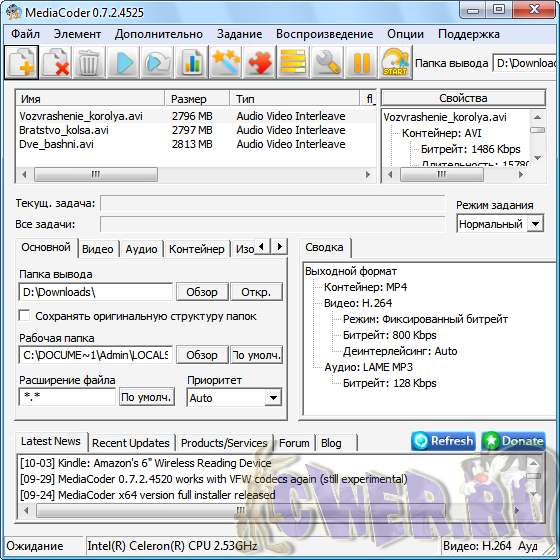Click the Рабочая папка path field
This screenshot has width=560, height=560.
point(95,355)
